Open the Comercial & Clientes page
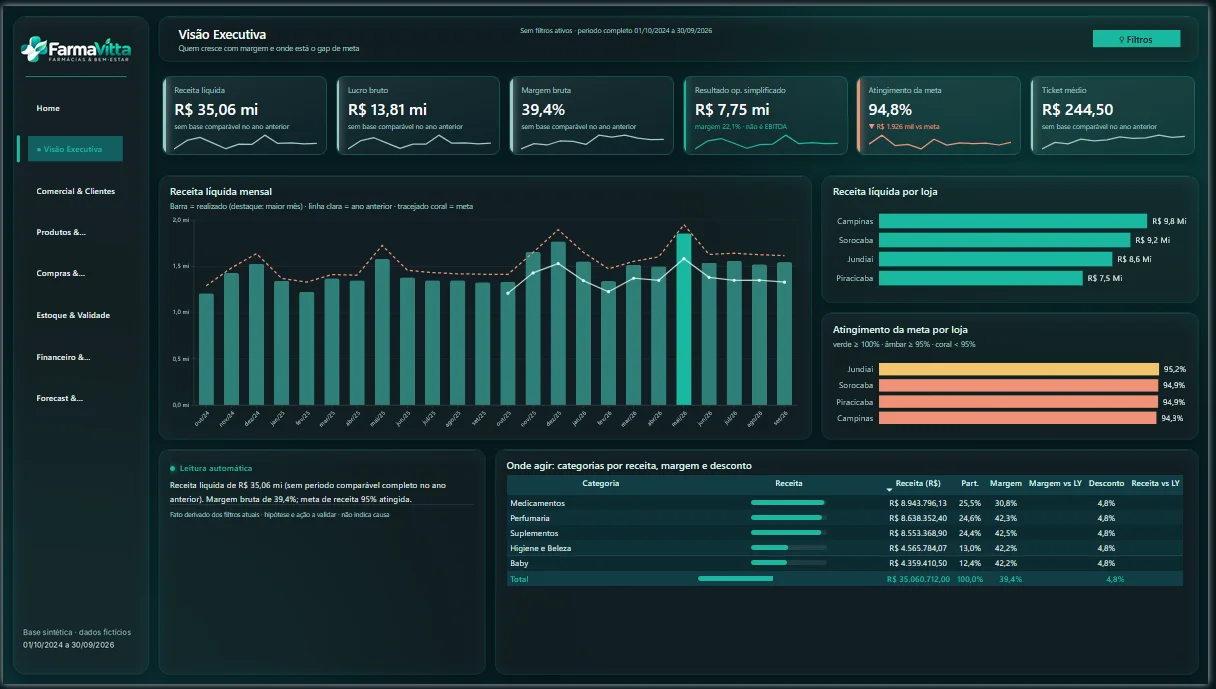The height and width of the screenshot is (689, 1216). [x=75, y=191]
